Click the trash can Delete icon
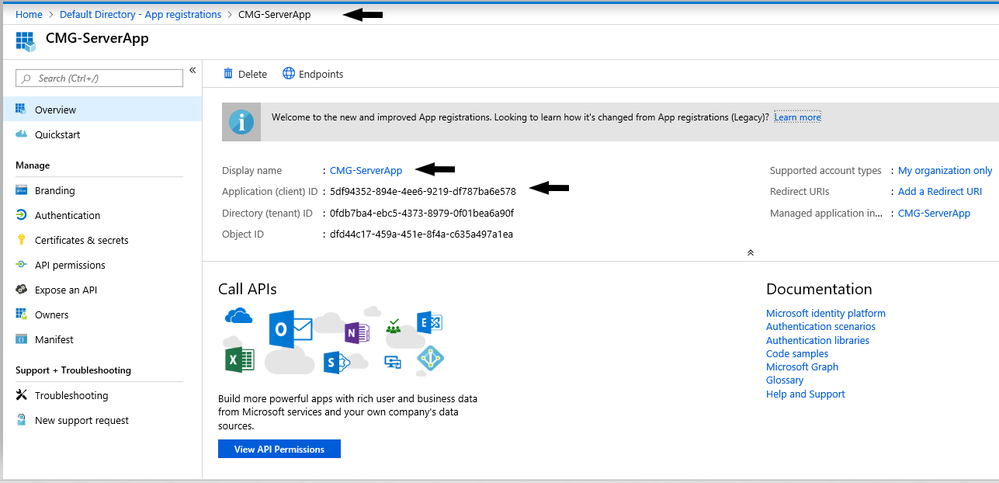The height and width of the screenshot is (483, 999). point(228,73)
